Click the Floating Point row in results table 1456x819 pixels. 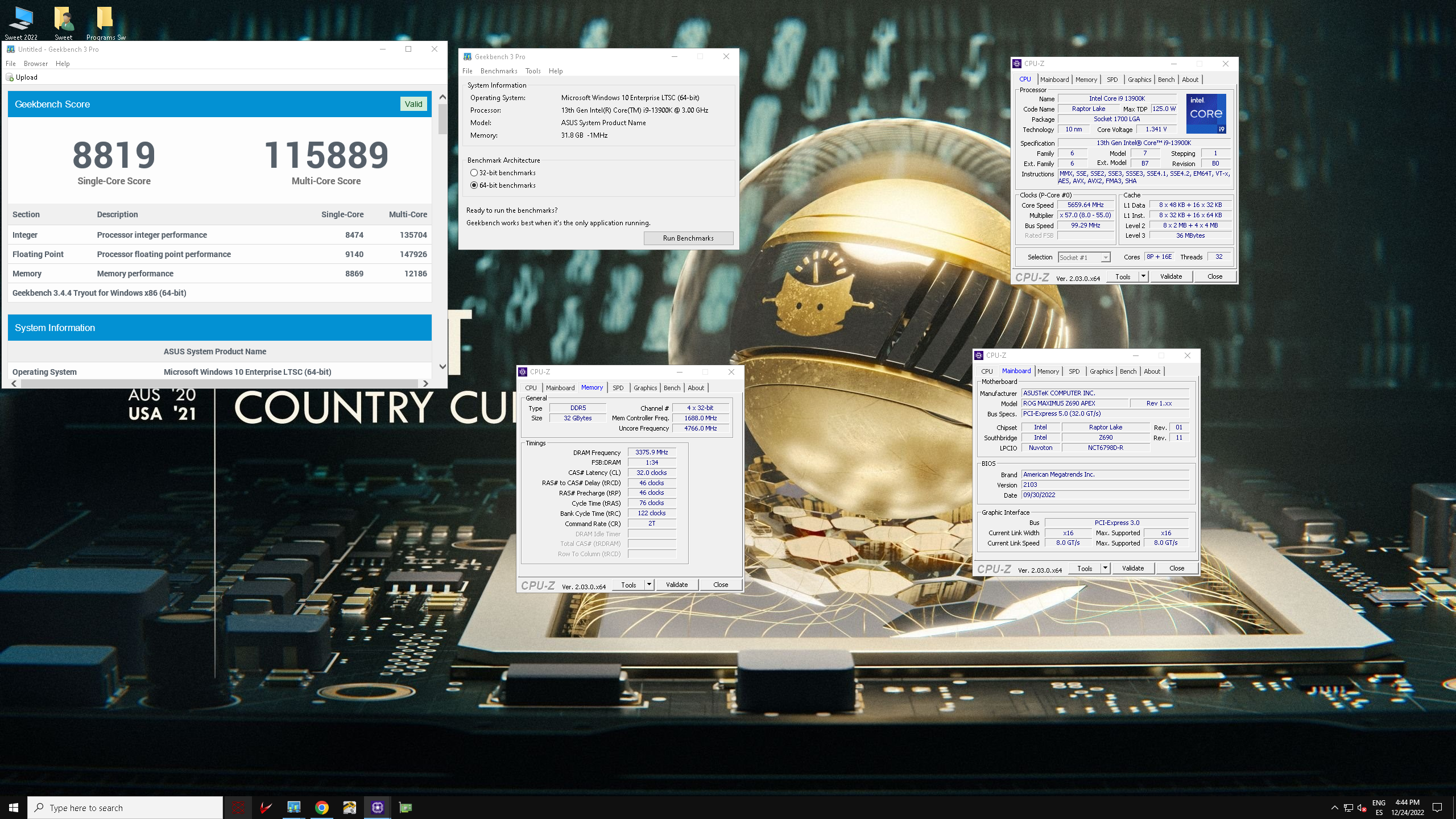220,254
